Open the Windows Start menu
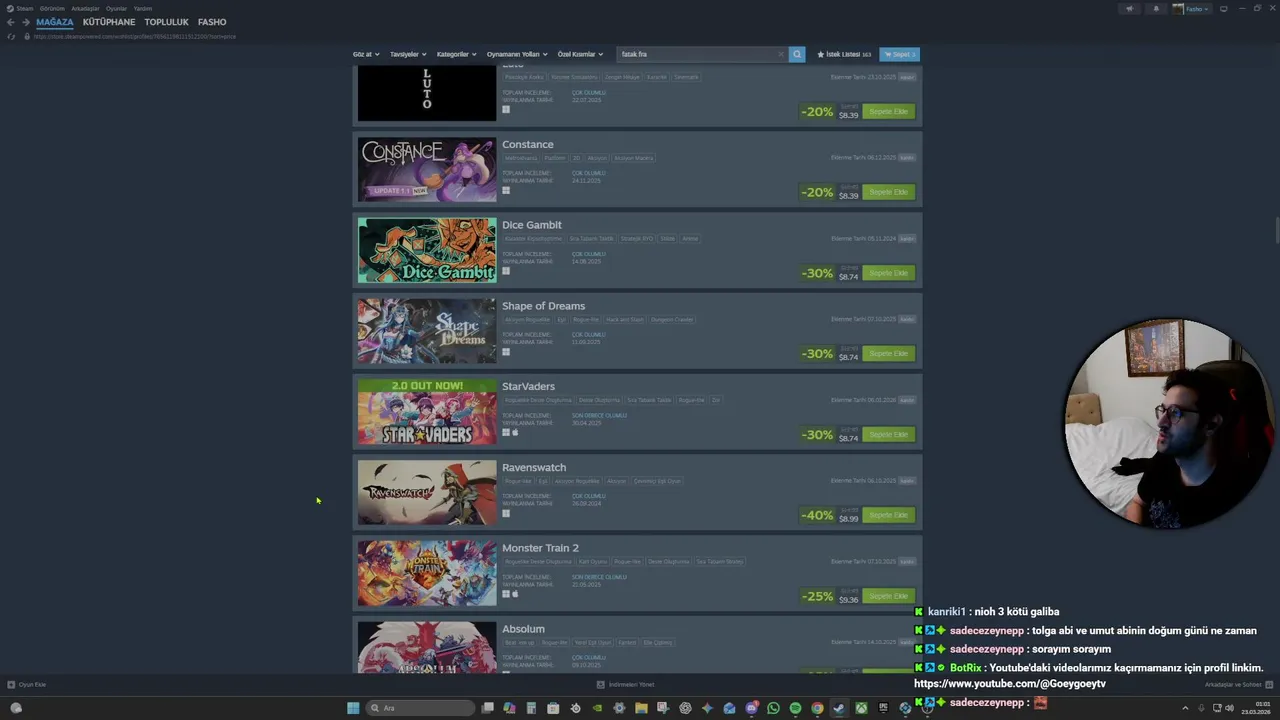Viewport: 1280px width, 720px height. point(353,708)
